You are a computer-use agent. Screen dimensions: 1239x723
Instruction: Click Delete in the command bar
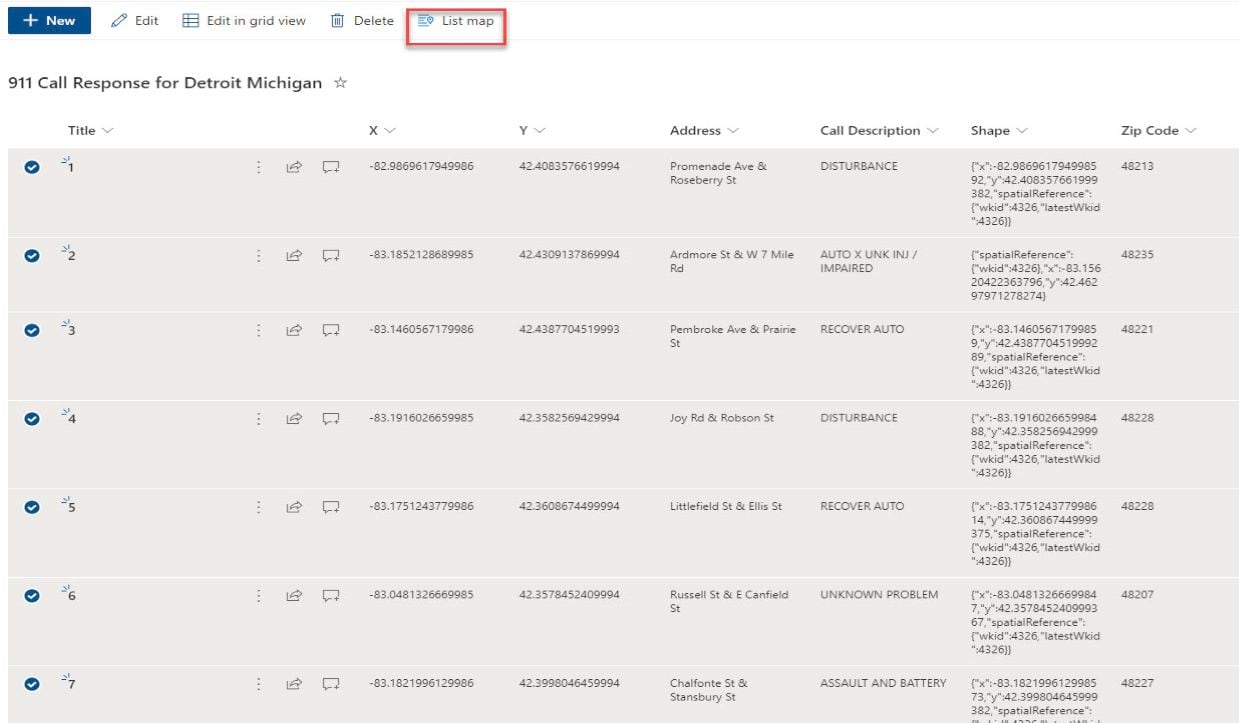pos(362,20)
